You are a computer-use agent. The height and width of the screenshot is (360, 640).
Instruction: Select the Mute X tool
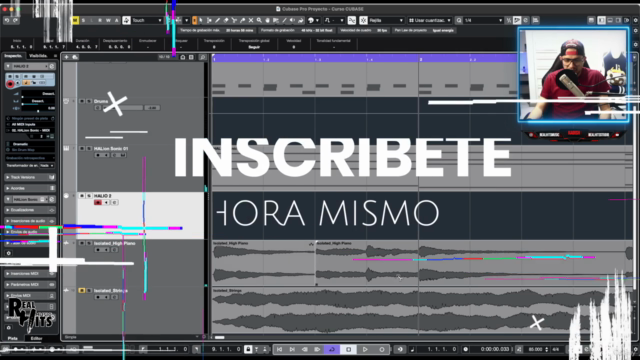251,20
